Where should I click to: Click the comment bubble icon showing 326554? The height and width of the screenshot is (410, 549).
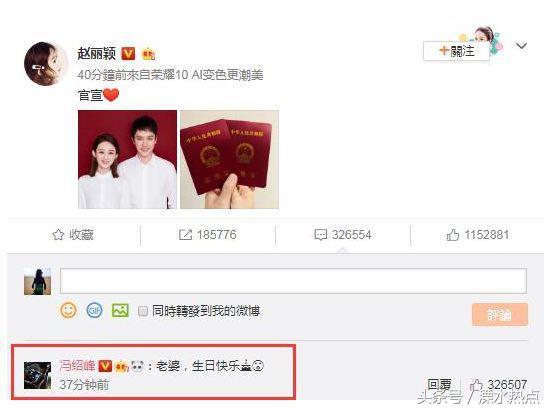tap(321, 235)
